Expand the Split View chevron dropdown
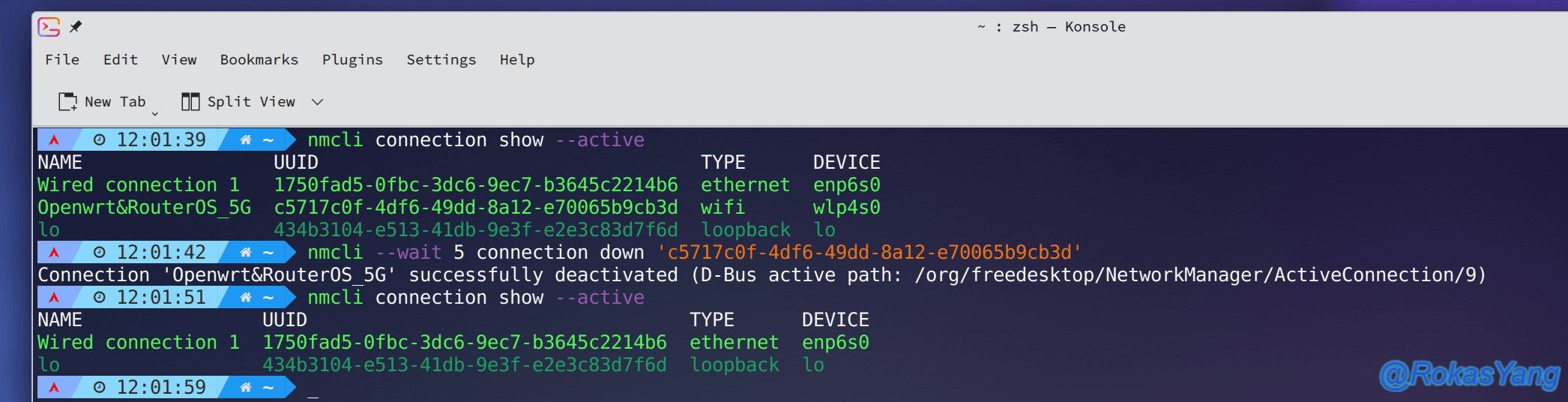Viewport: 1568px width, 402px height. [318, 102]
